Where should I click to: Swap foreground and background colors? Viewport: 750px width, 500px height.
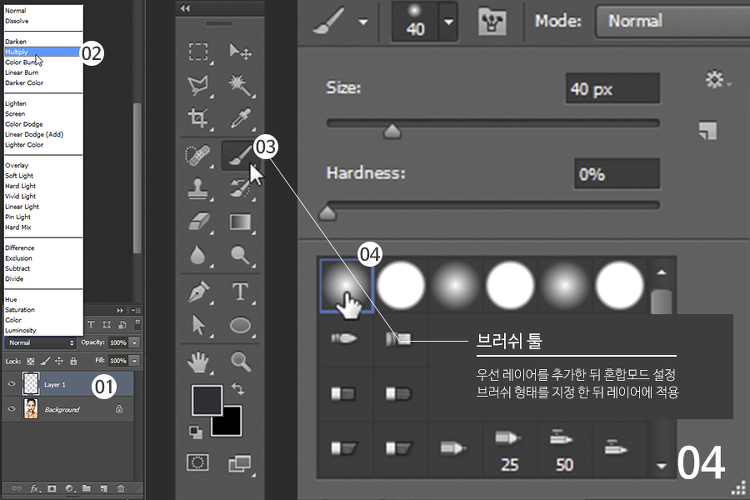pyautogui.click(x=238, y=389)
